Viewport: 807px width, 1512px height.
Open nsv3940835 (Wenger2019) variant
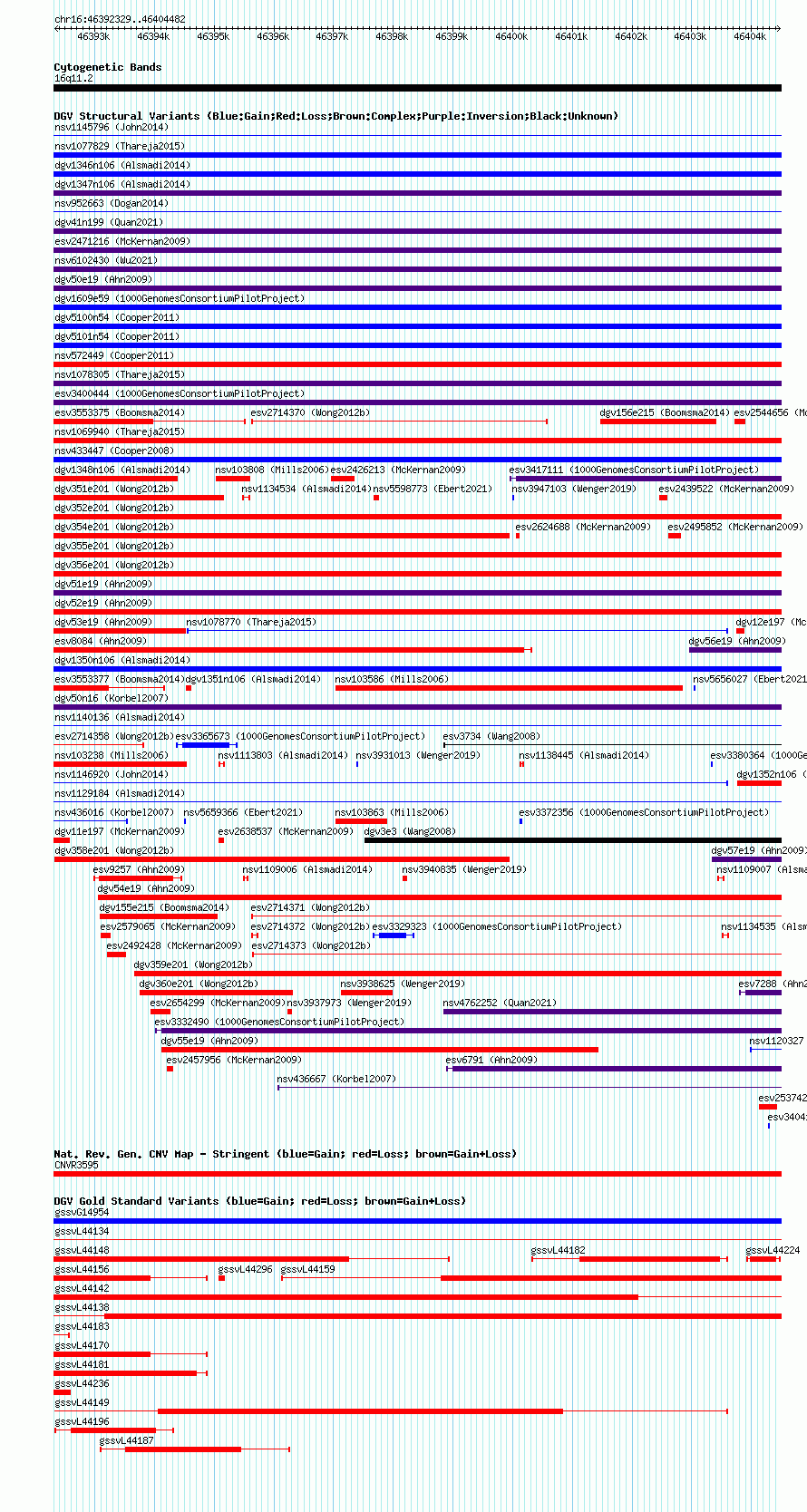pyautogui.click(x=464, y=869)
